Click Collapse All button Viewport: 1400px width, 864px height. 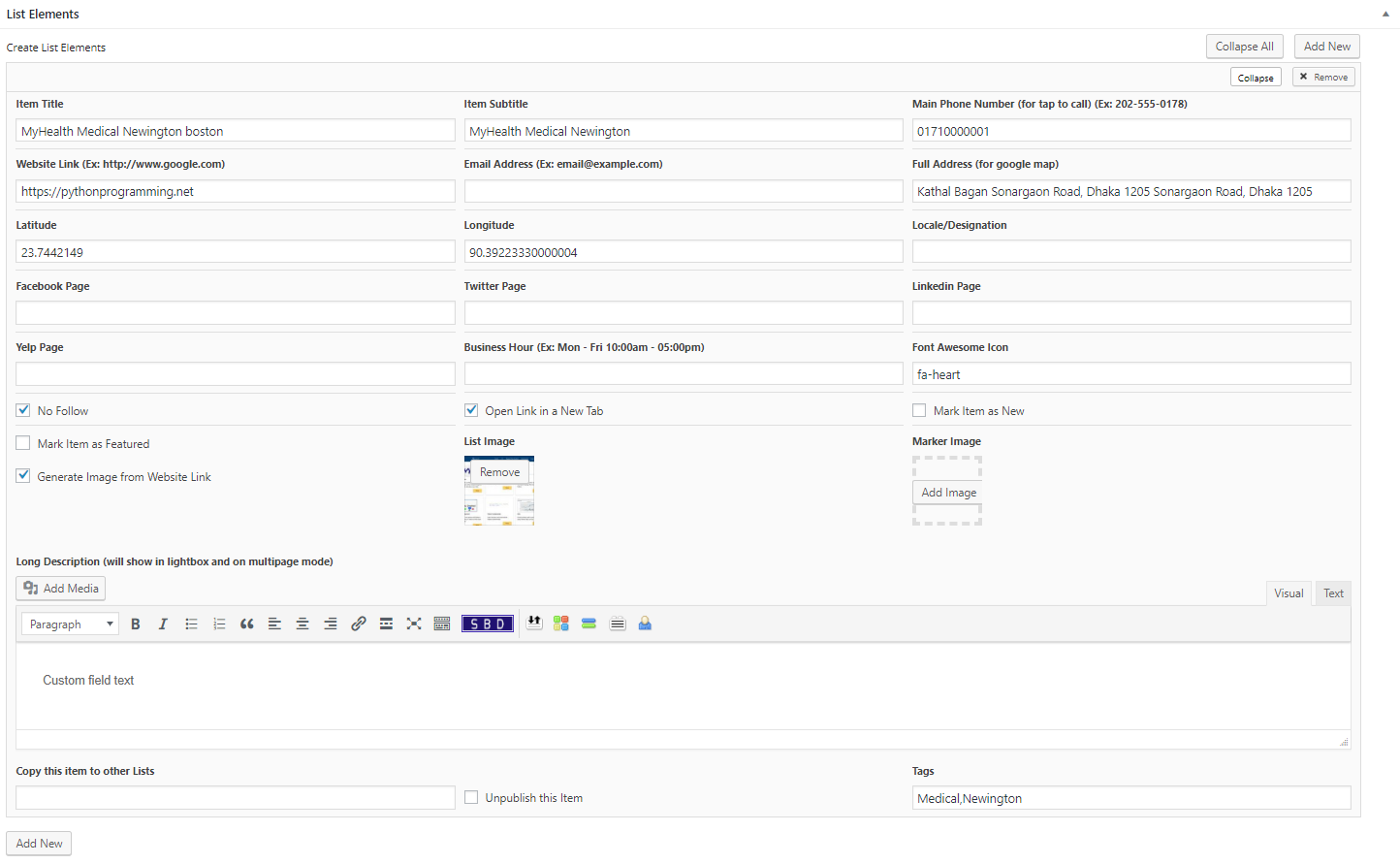click(1245, 47)
